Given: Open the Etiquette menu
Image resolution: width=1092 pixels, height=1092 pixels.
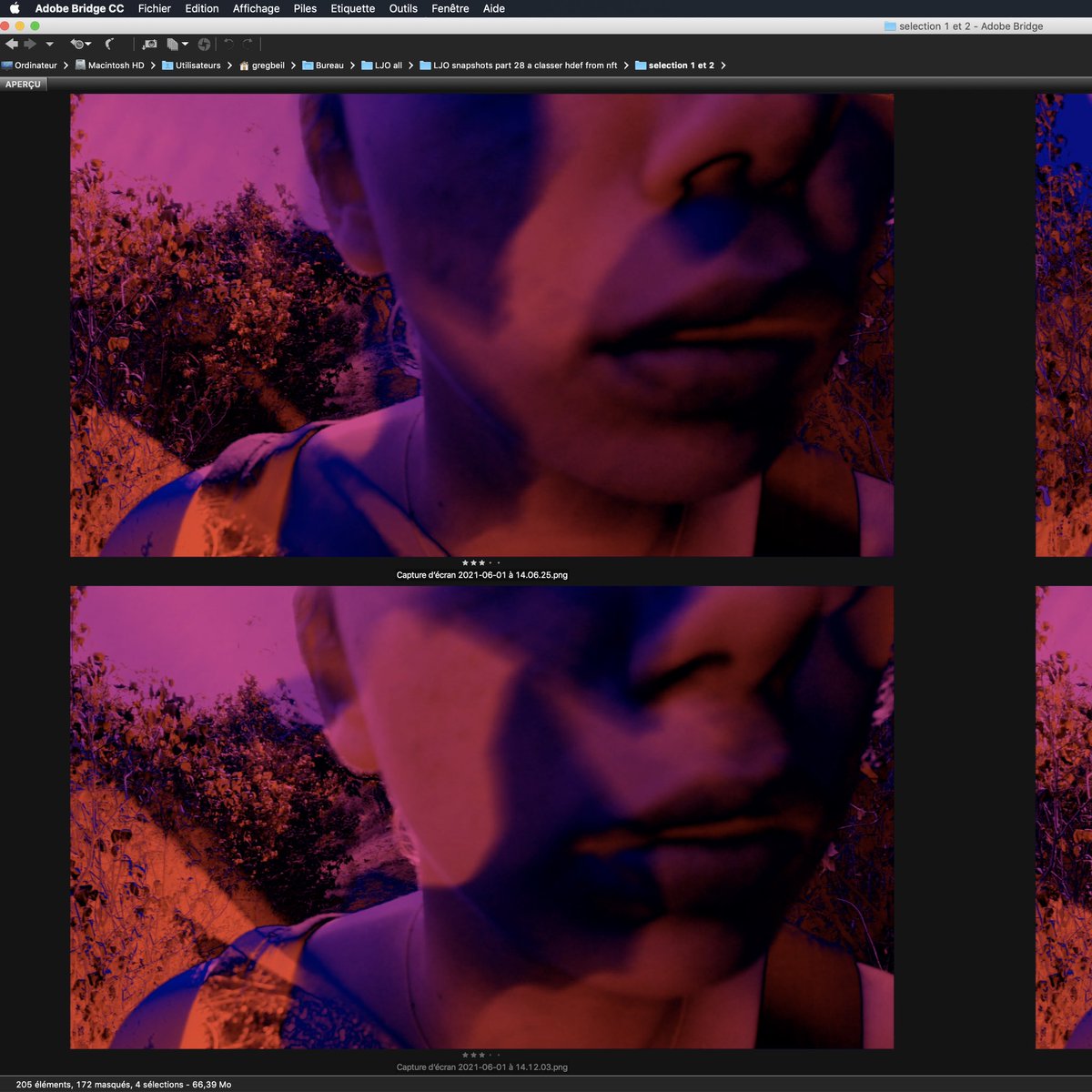Looking at the screenshot, I should pos(353,8).
